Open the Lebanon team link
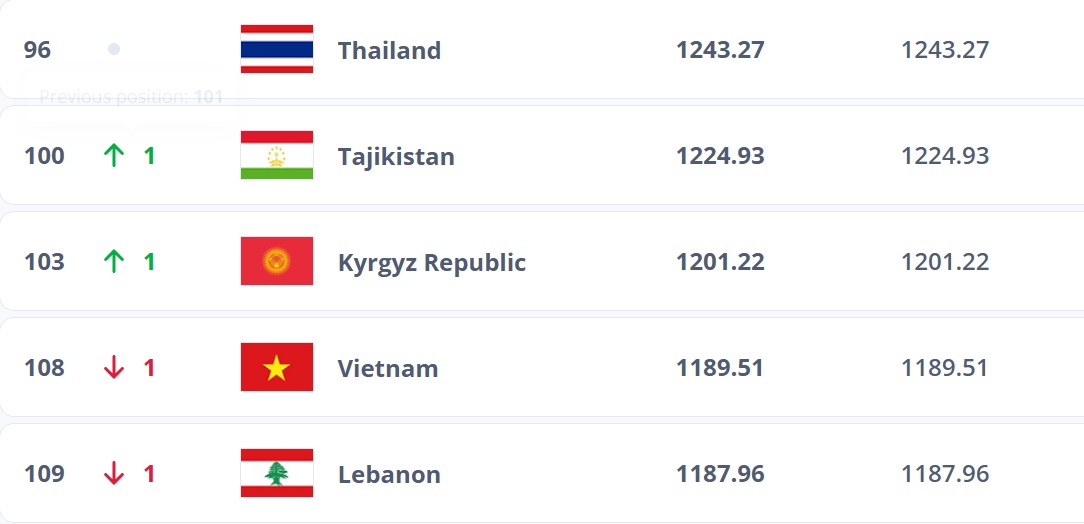1084x524 pixels. click(x=389, y=474)
